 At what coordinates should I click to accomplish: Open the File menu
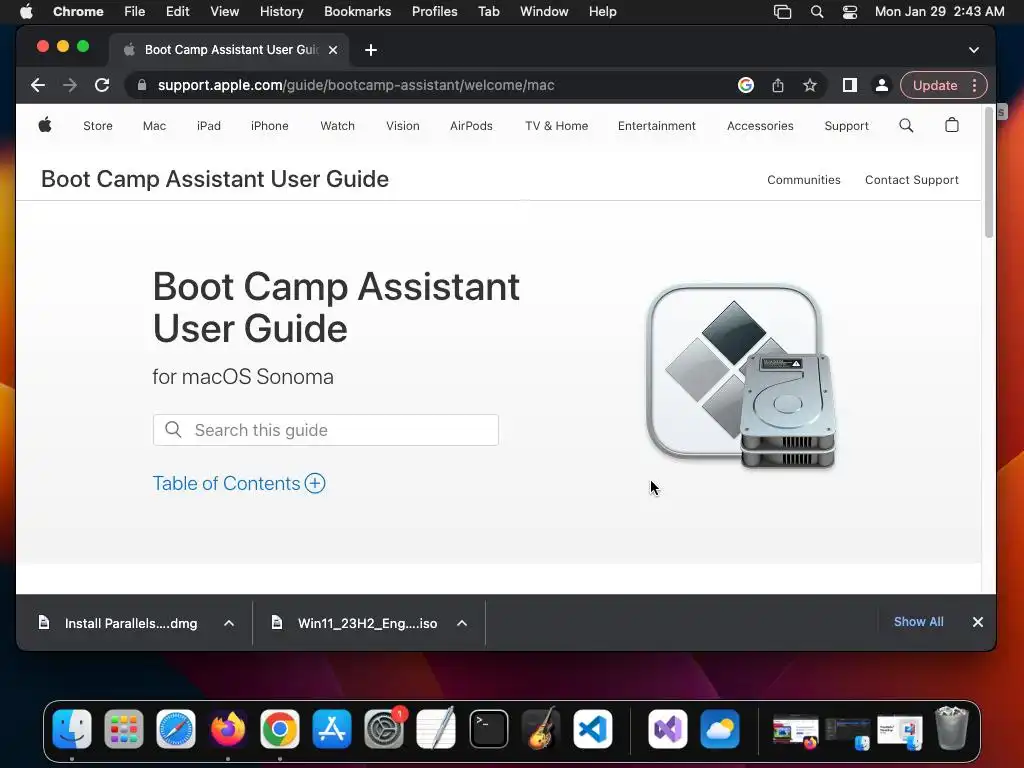point(135,11)
